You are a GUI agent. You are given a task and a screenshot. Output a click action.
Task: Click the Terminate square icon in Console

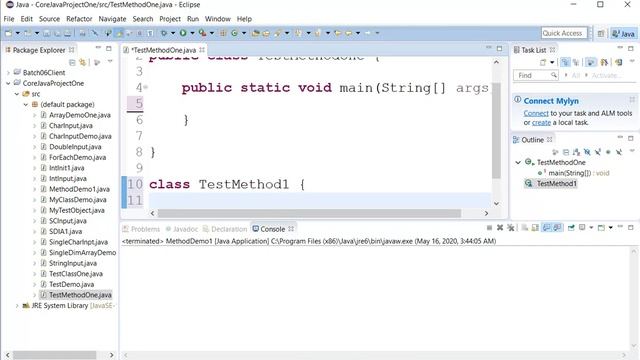[489, 228]
